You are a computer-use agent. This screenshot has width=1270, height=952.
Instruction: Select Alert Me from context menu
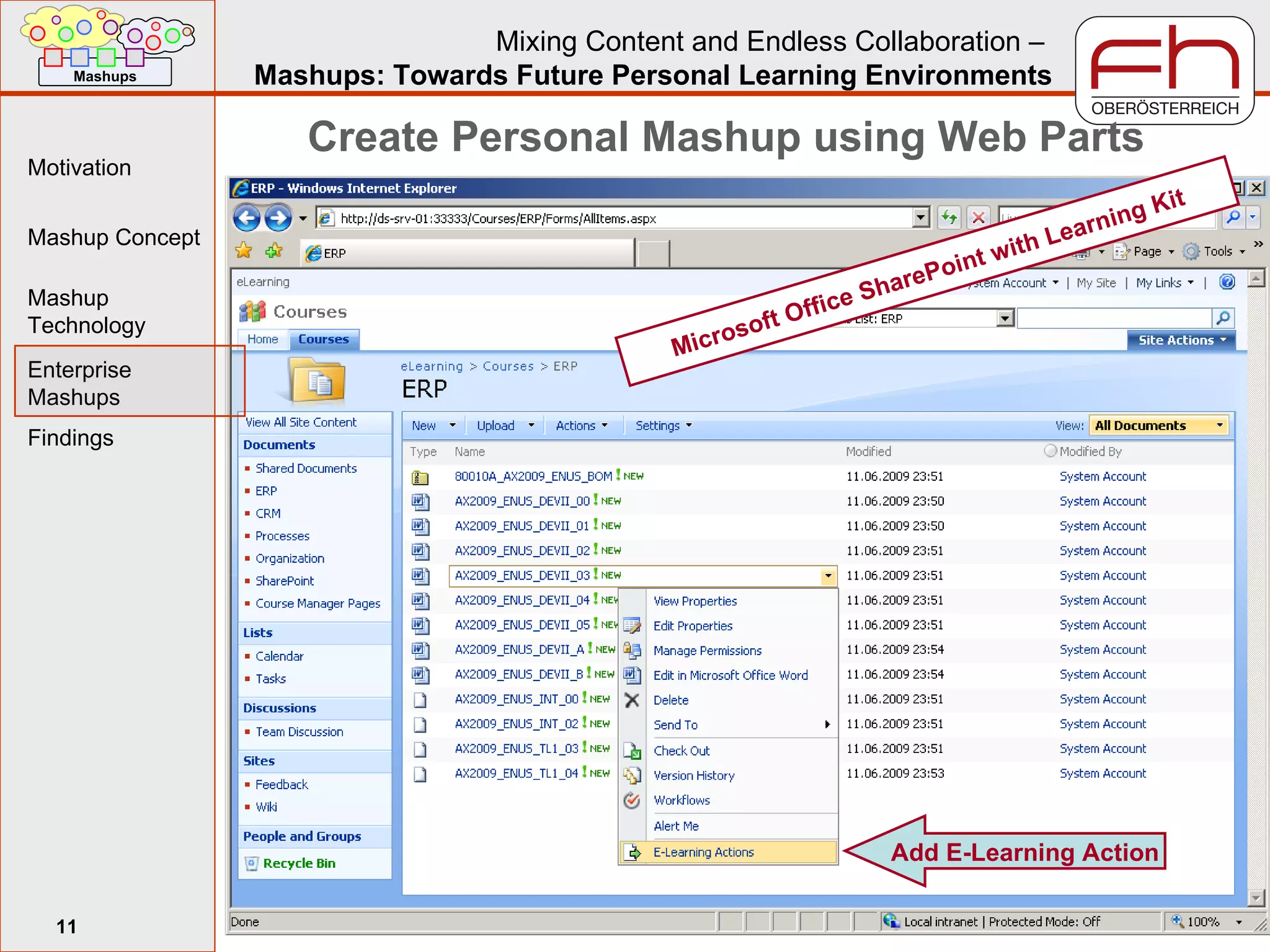click(676, 826)
